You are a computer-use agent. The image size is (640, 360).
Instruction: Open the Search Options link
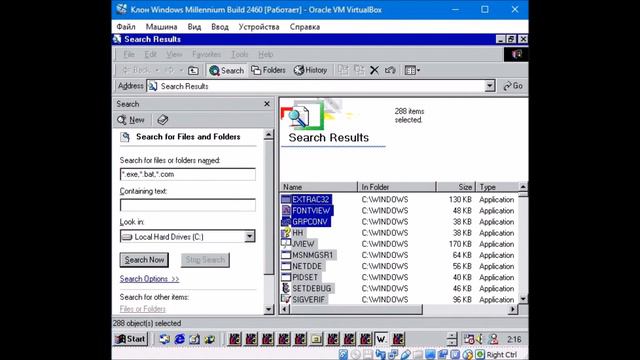pos(149,279)
